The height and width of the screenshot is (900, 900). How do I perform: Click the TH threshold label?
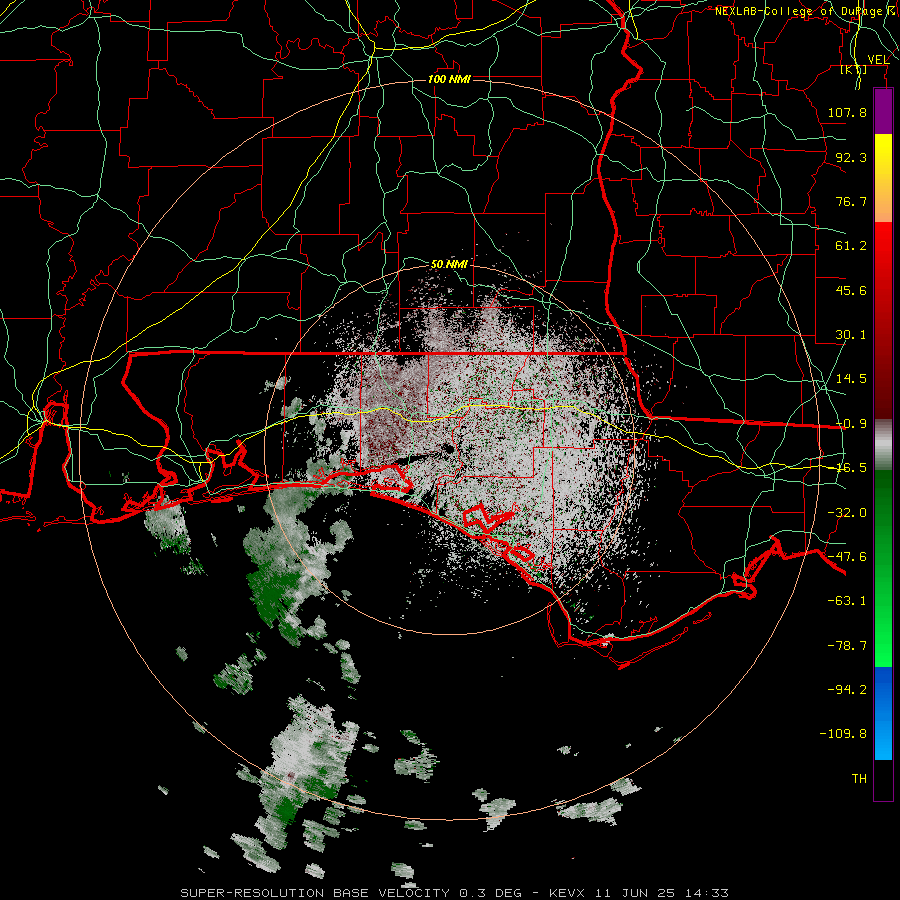[859, 779]
